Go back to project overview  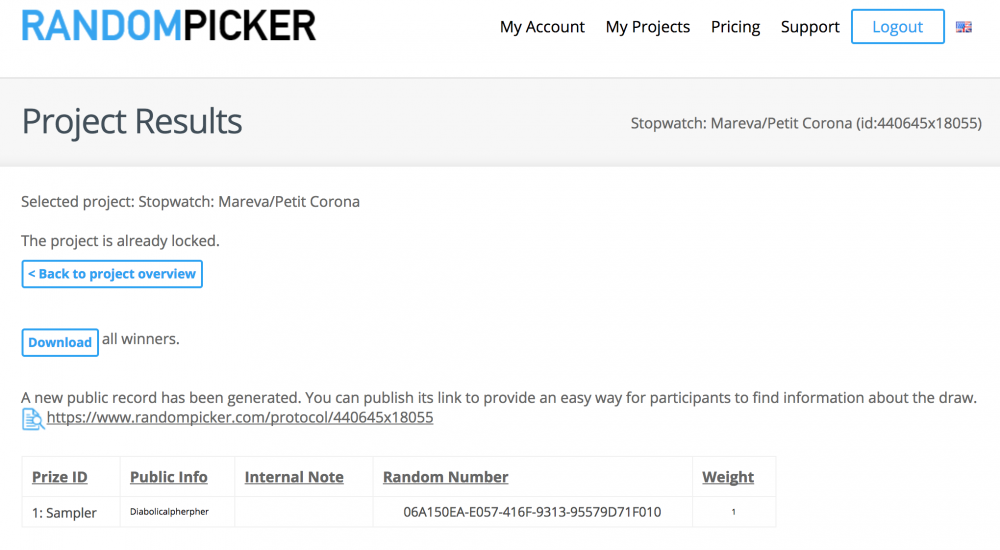[112, 274]
